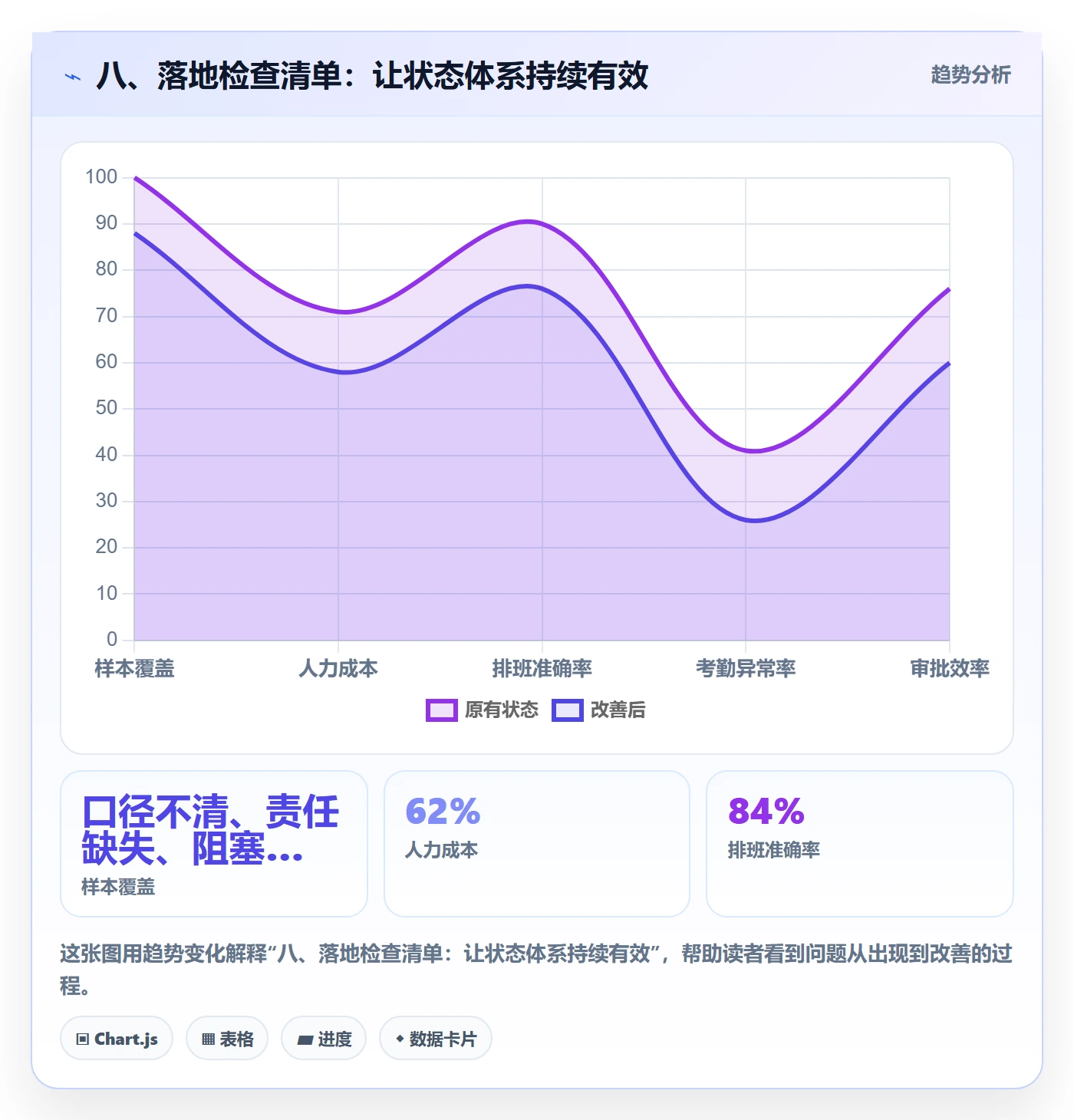
Task: Click the y-axis value 20
Action: [x=107, y=547]
